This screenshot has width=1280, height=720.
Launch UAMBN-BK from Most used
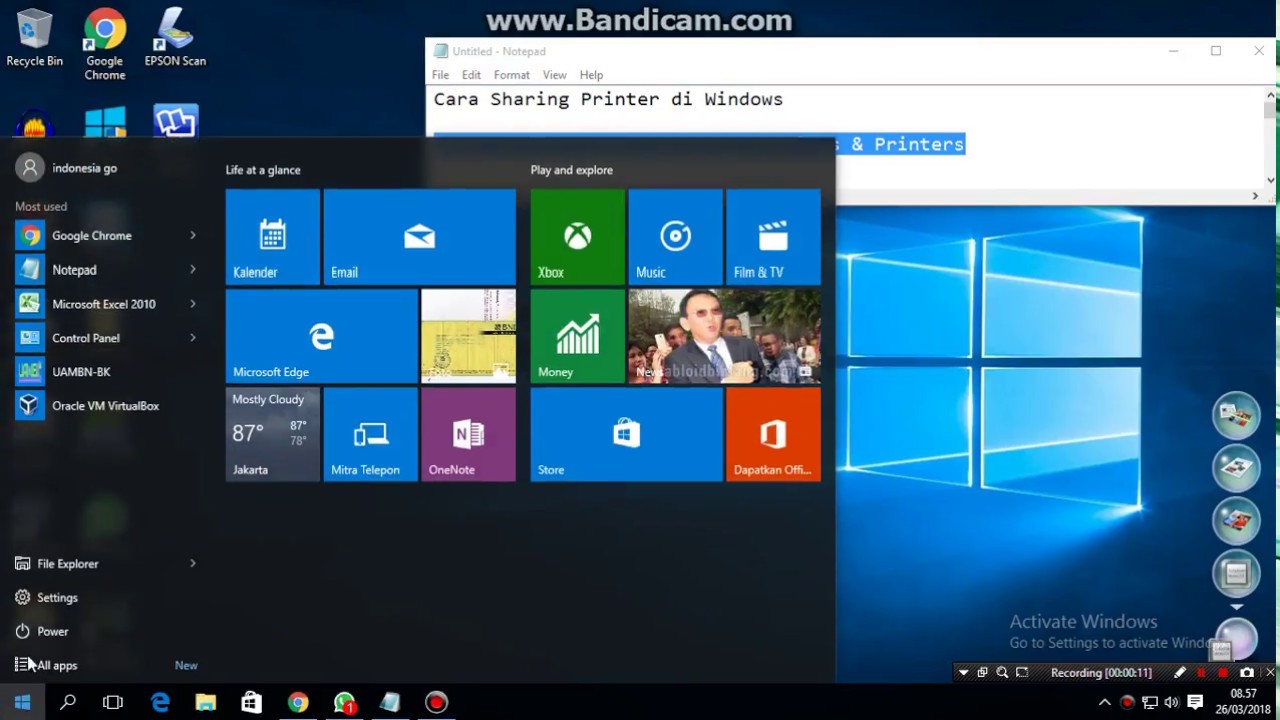click(81, 372)
